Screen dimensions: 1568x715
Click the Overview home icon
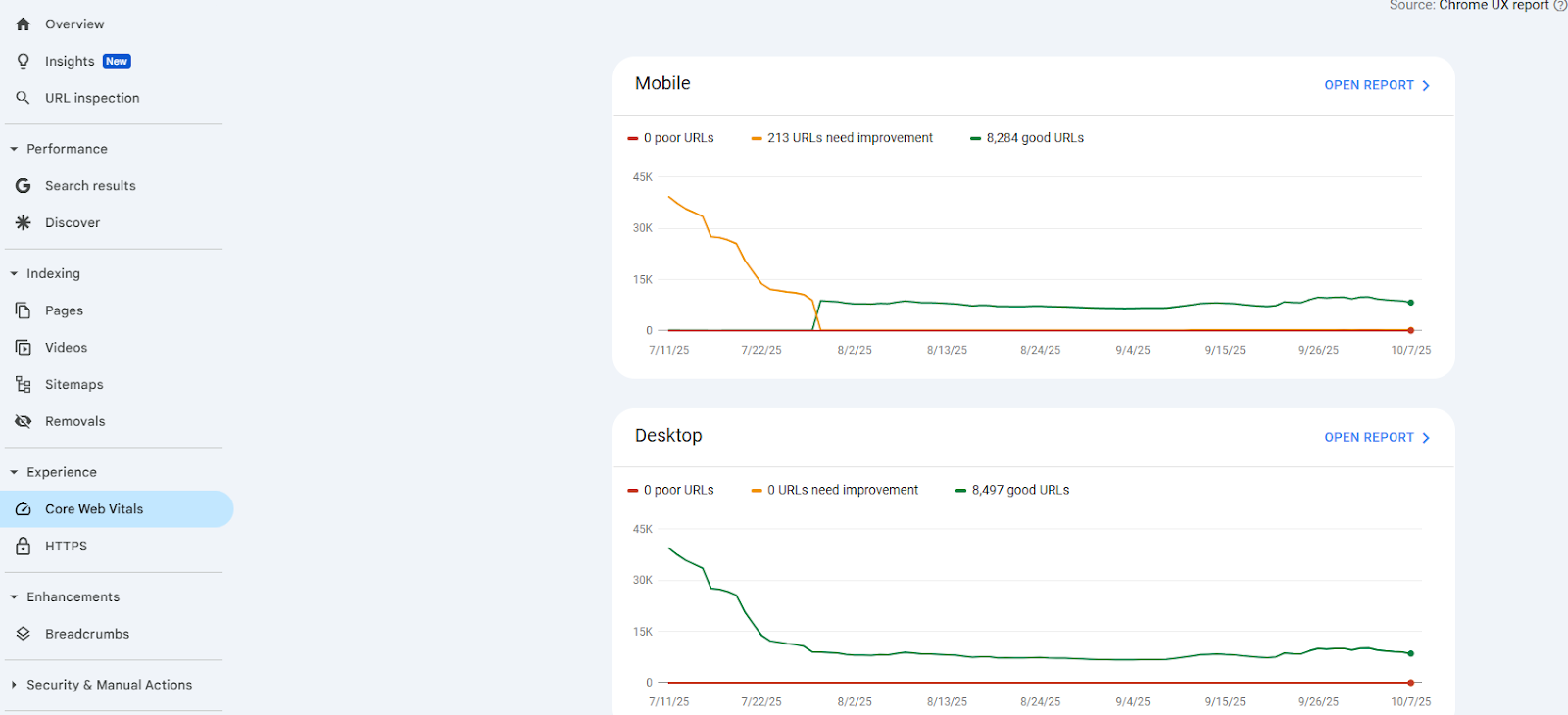(24, 24)
